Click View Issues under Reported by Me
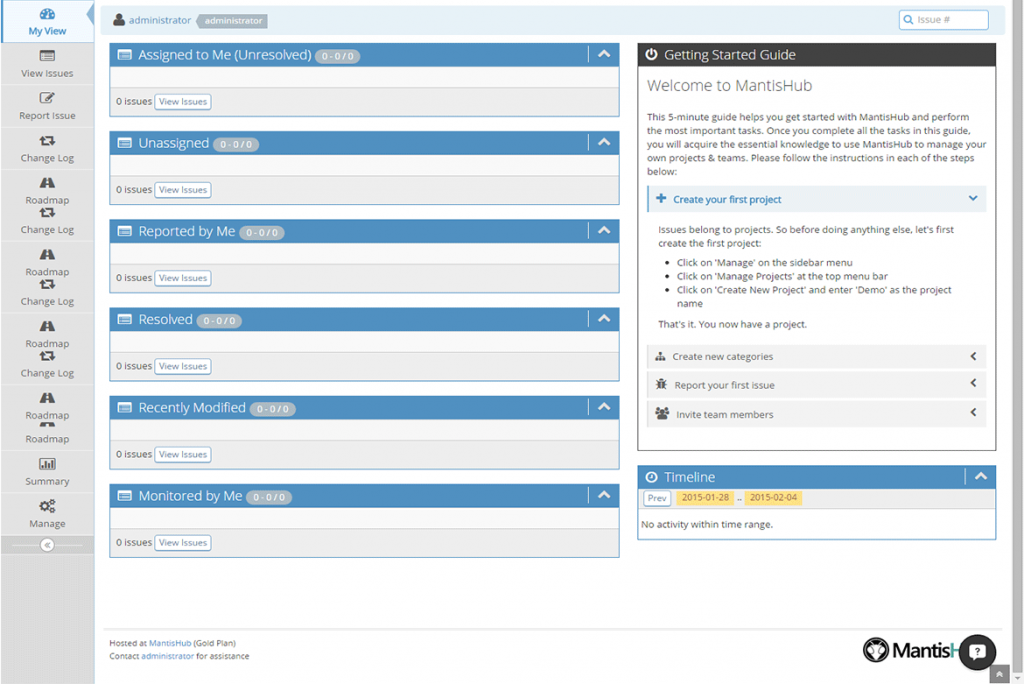 coord(183,278)
